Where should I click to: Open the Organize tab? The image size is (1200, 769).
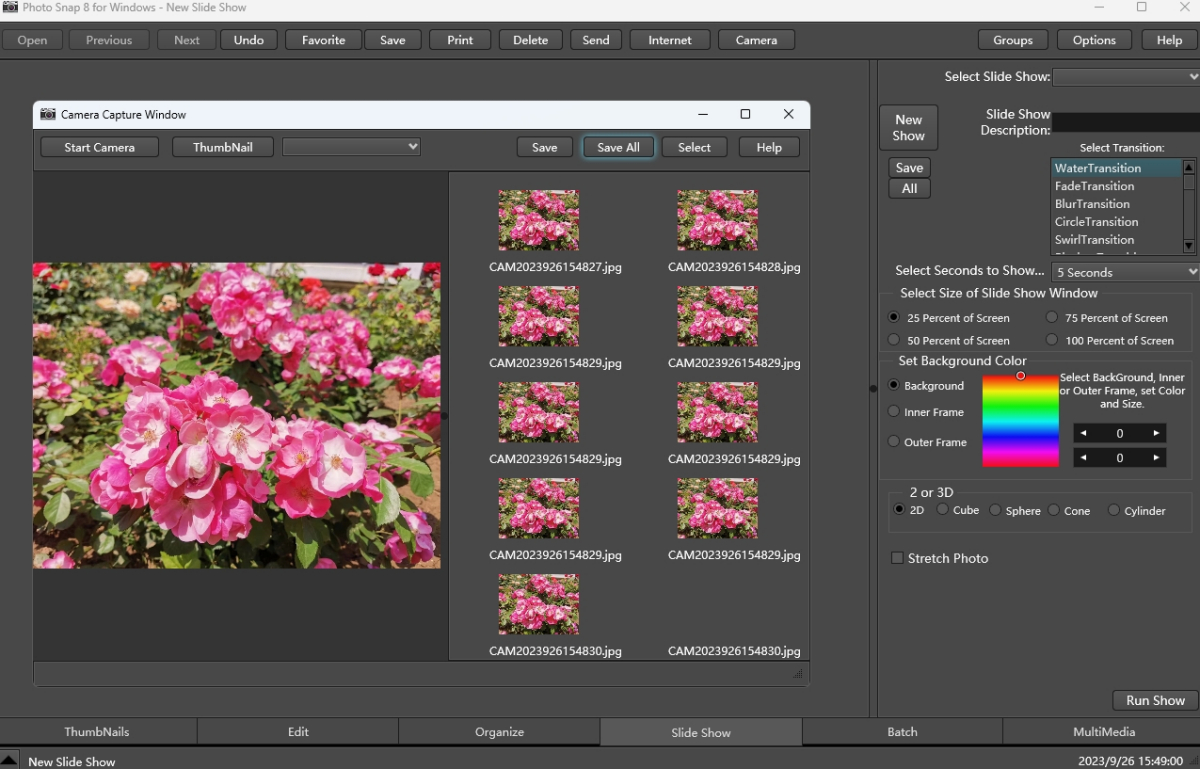click(500, 732)
